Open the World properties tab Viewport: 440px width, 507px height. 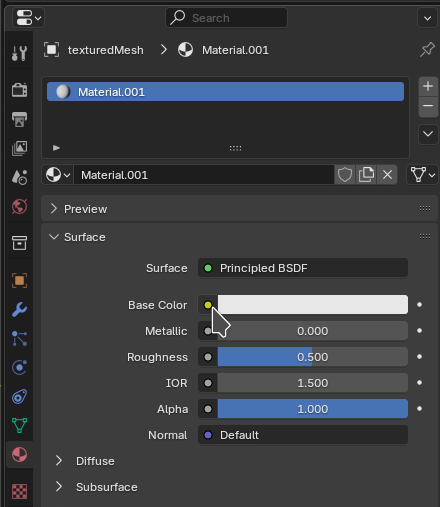pos(19,206)
